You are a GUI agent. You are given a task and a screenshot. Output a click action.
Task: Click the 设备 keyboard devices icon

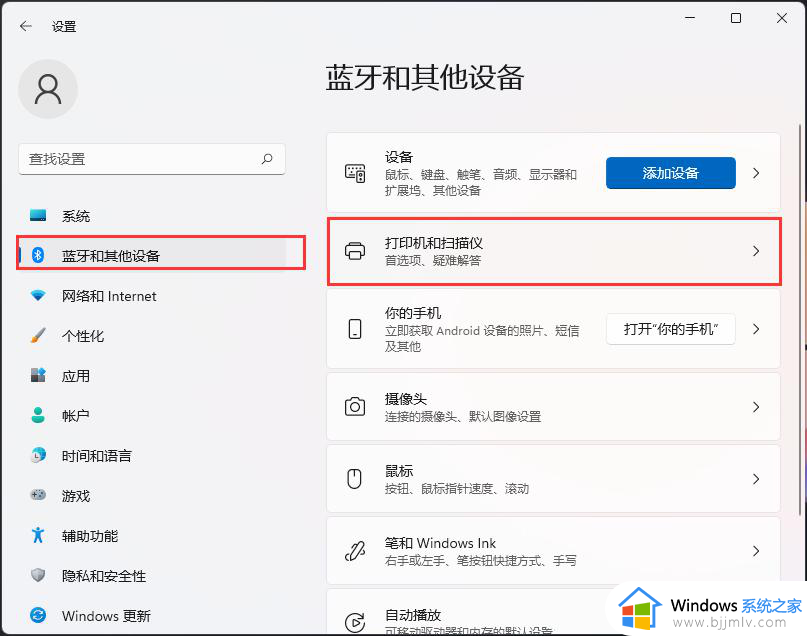[355, 173]
